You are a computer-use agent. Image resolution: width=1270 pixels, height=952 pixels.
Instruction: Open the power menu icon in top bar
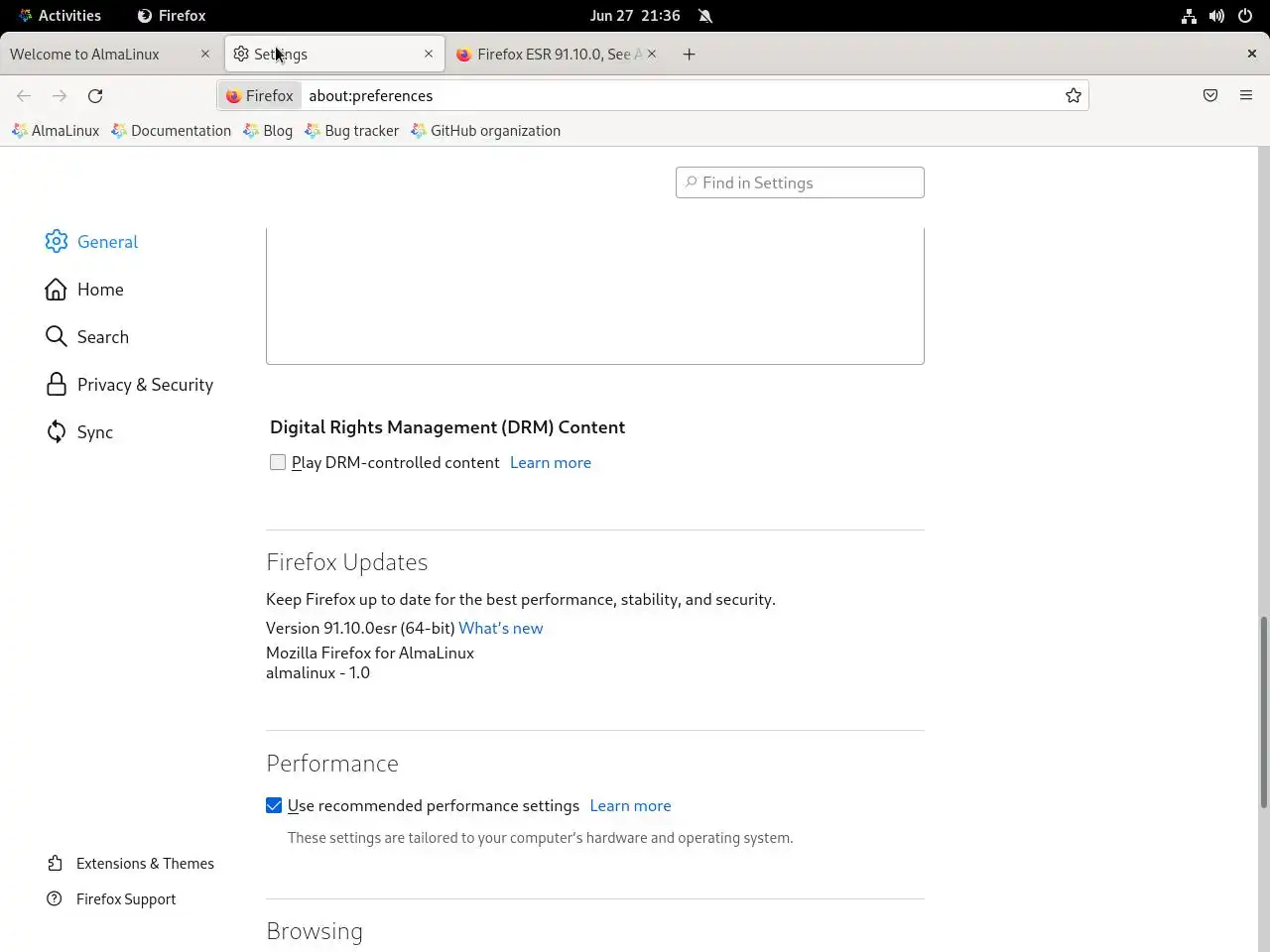[x=1245, y=16]
